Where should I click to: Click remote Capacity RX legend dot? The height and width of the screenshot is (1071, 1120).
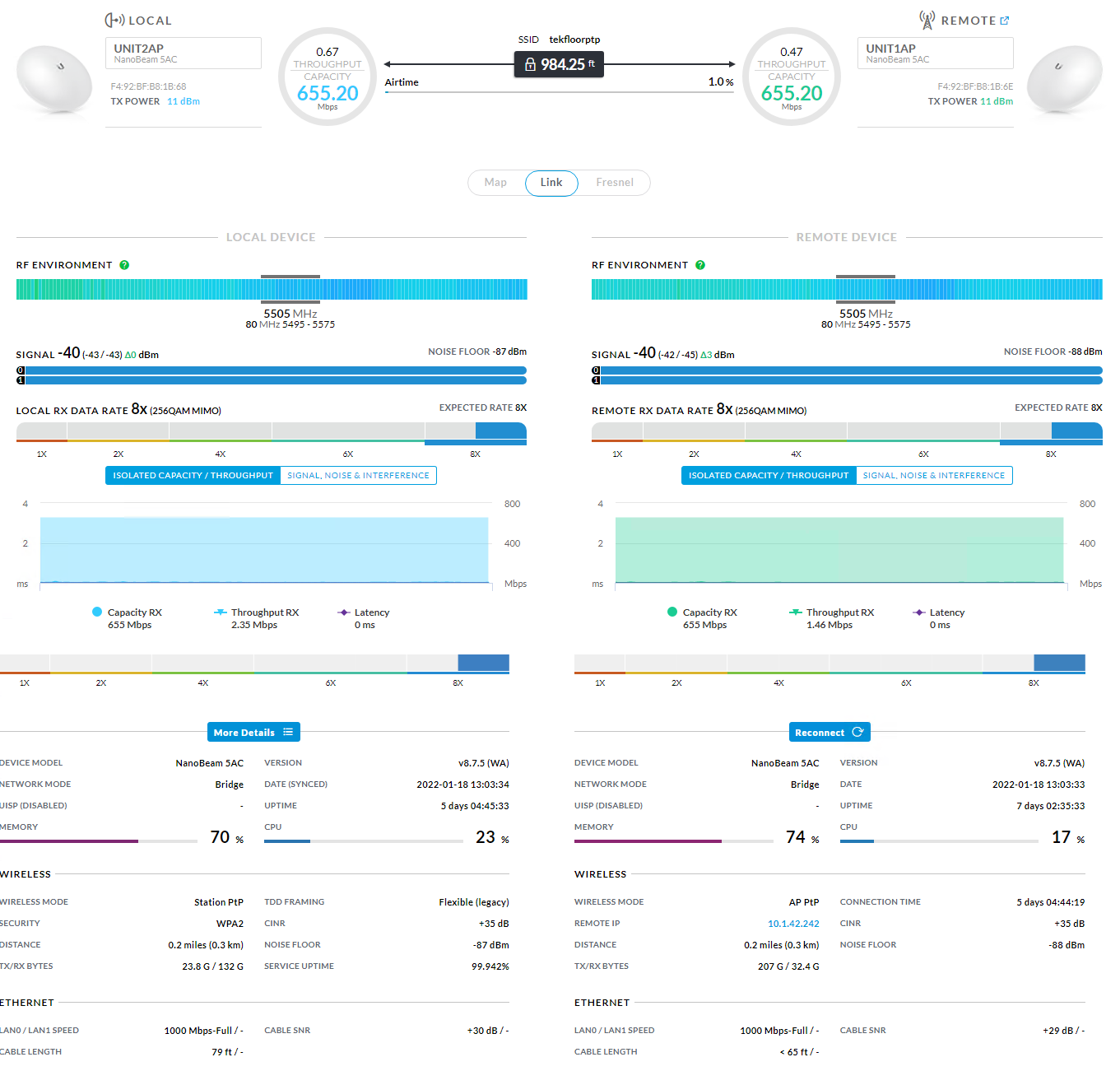tap(672, 612)
